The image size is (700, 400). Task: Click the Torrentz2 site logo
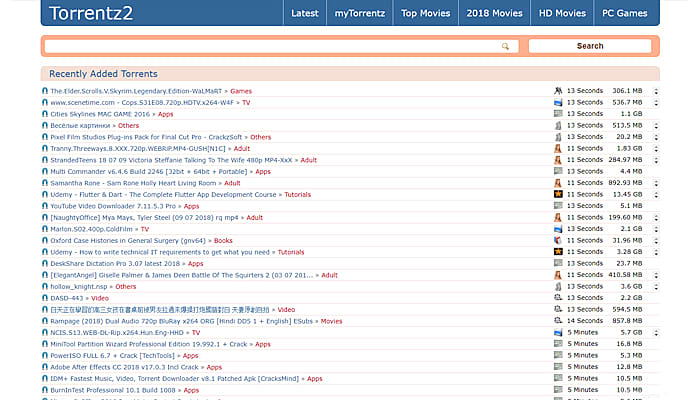click(x=91, y=13)
